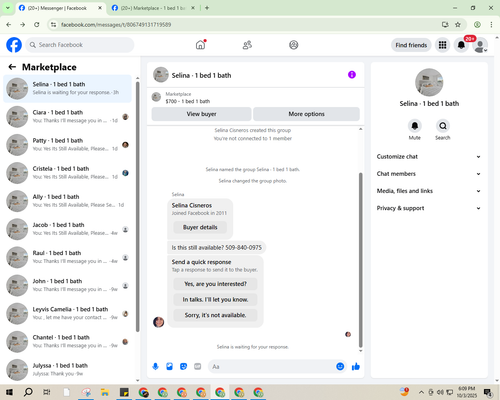View site information icon in address bar

pyautogui.click(x=53, y=25)
